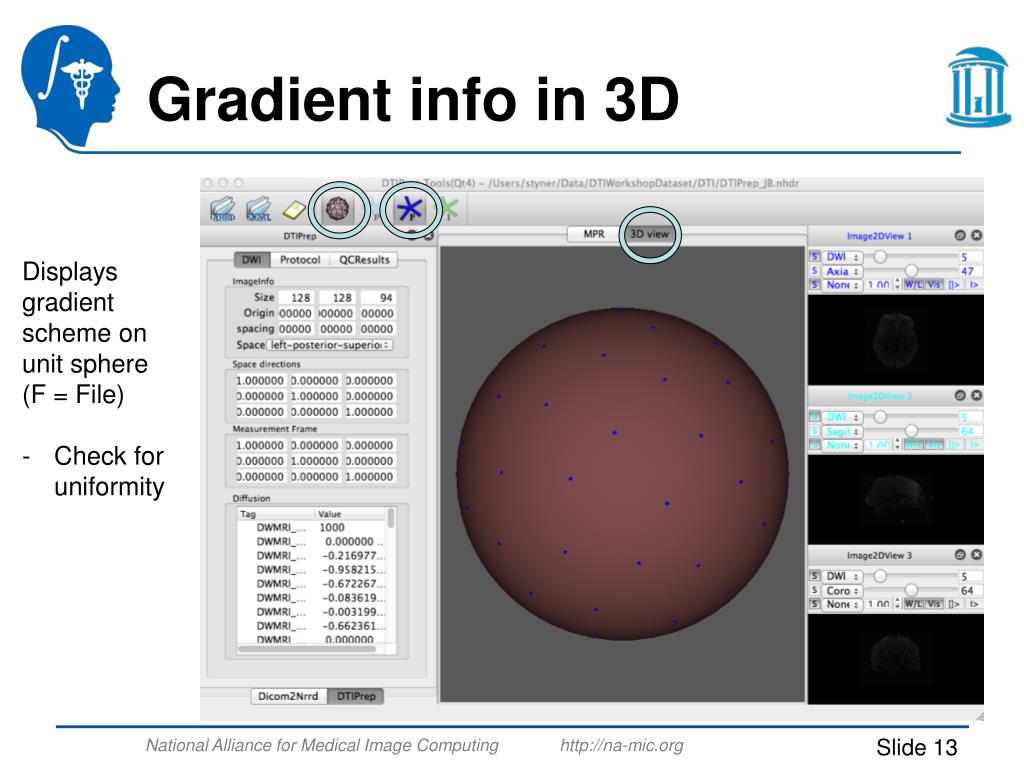Toggle S sync beside DWI in Image2DView 3
The width and height of the screenshot is (1024, 768).
coord(814,576)
